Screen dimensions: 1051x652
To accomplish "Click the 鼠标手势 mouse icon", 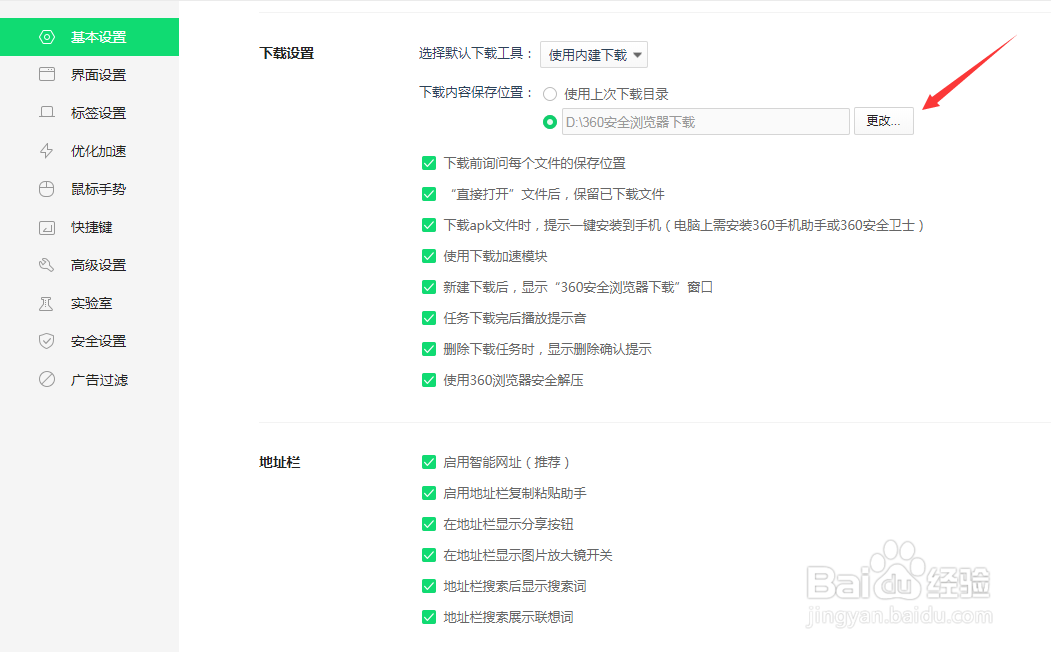I will tap(47, 189).
